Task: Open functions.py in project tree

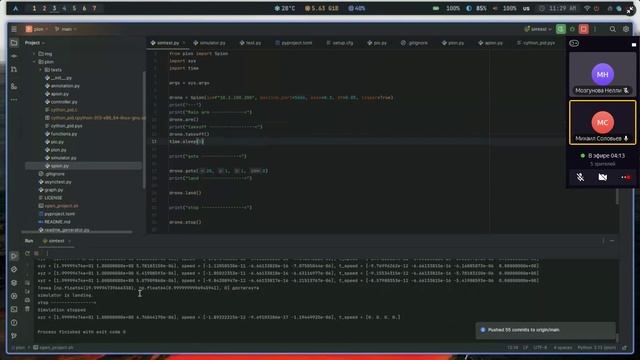Action: pyautogui.click(x=64, y=134)
